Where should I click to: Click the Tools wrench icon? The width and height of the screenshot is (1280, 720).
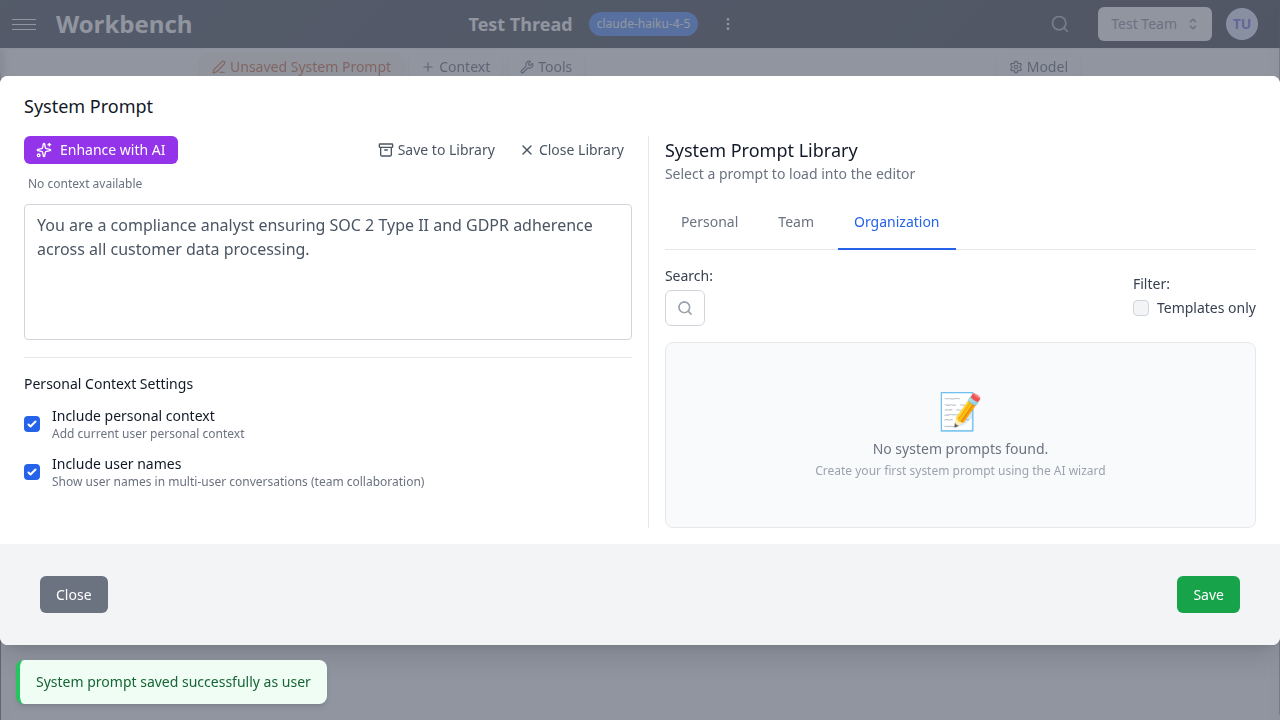[x=527, y=66]
